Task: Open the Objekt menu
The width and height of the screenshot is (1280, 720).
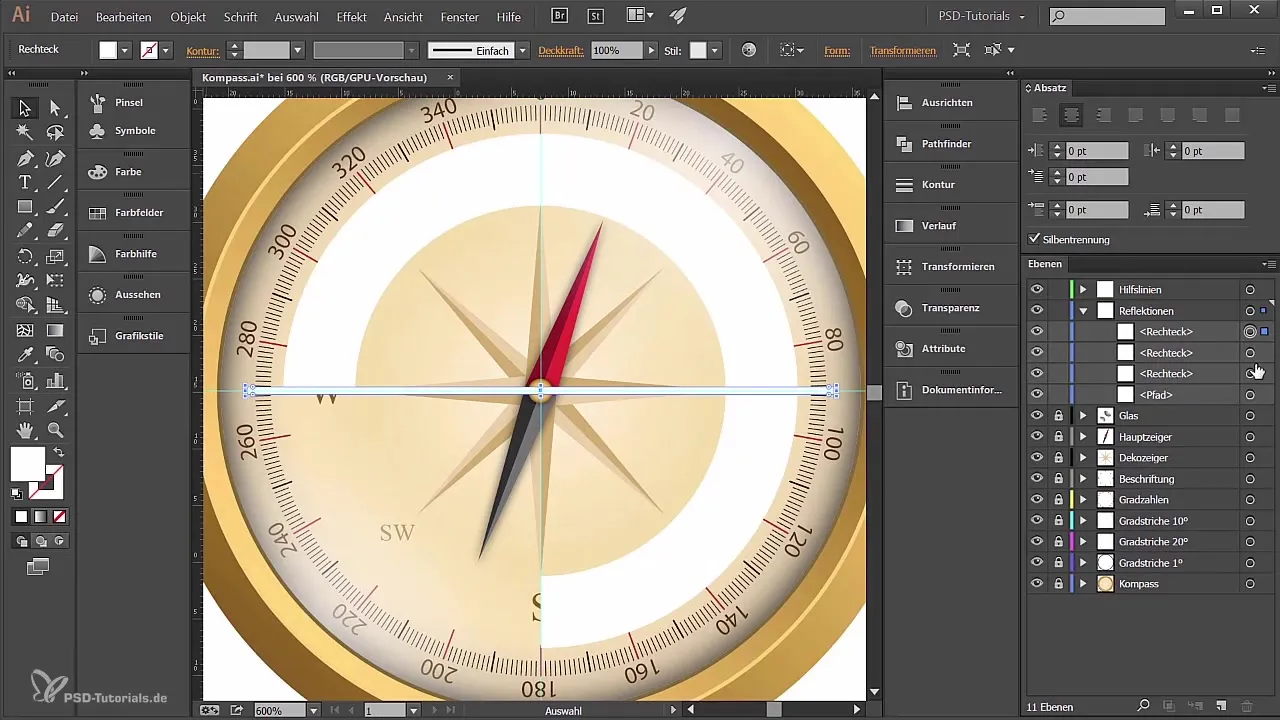Action: tap(188, 17)
